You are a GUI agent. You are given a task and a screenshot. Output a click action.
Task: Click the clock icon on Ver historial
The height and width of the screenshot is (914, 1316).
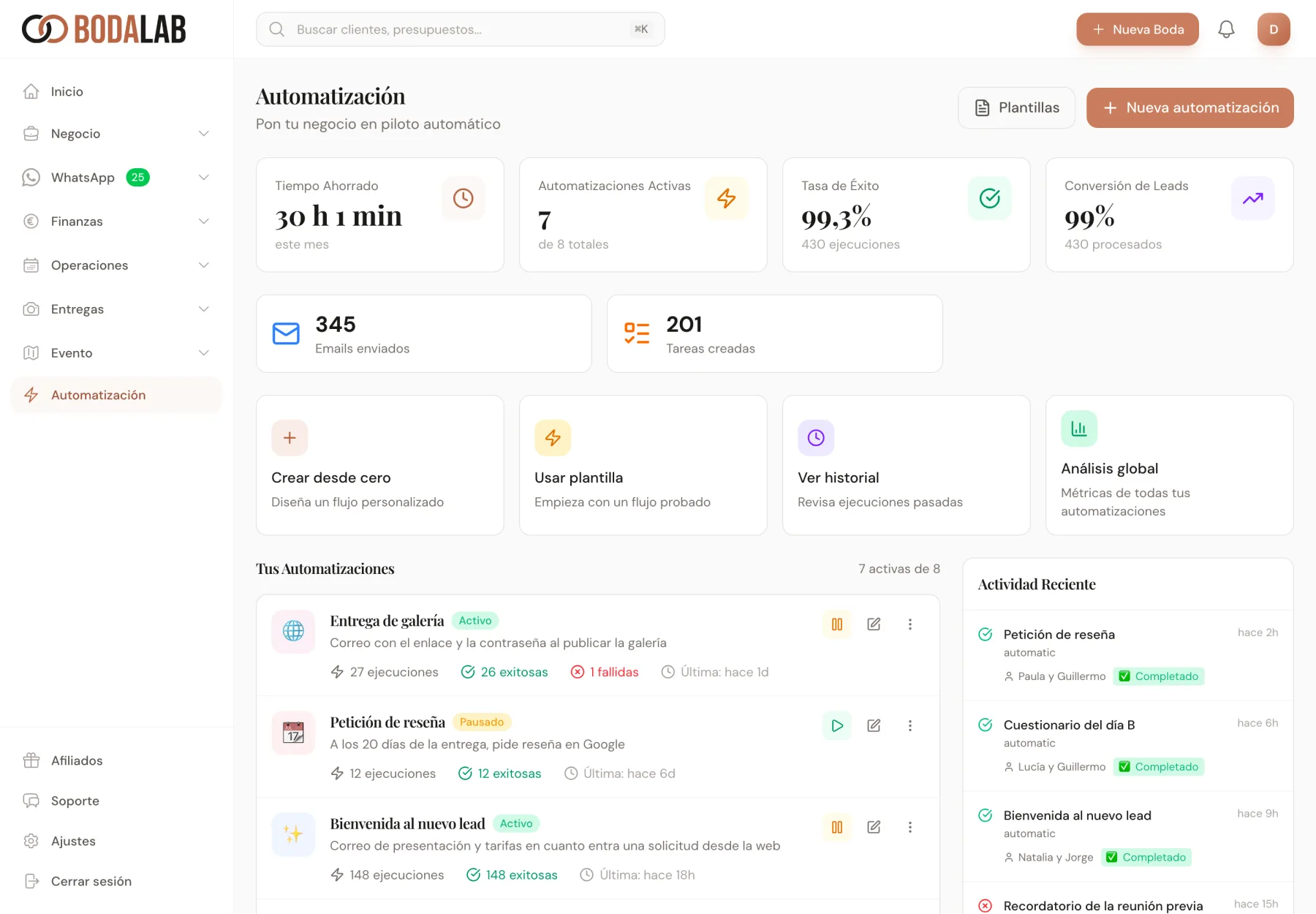click(816, 438)
